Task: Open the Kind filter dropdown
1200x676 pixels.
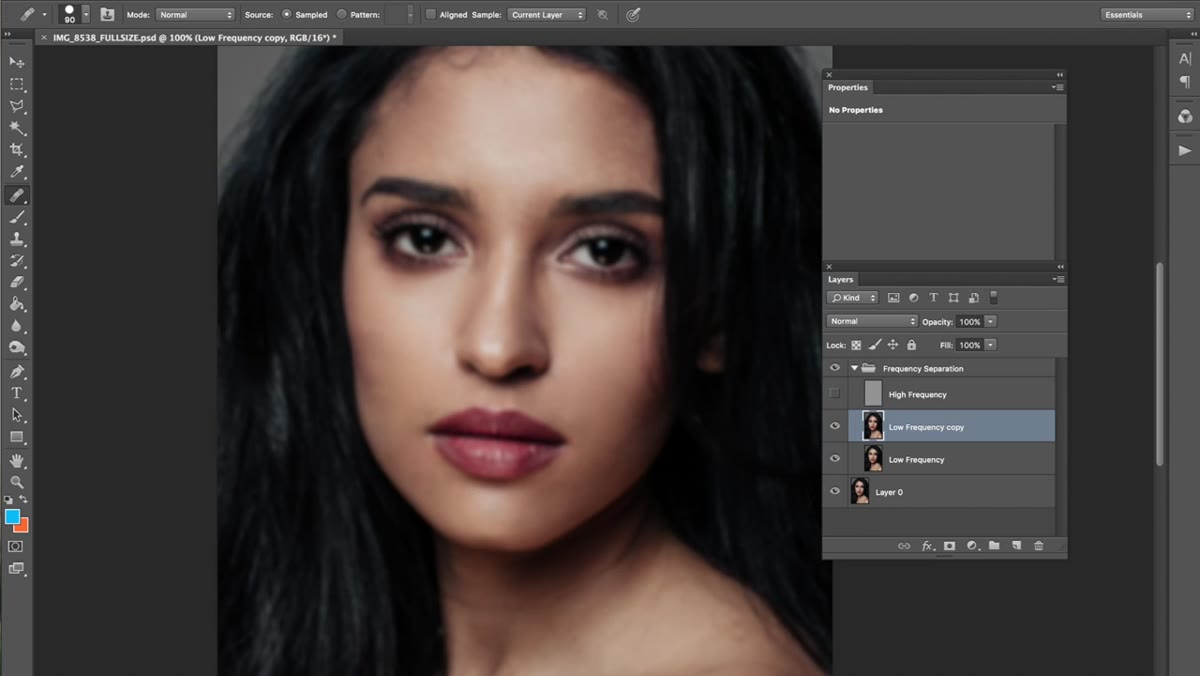Action: tap(853, 298)
